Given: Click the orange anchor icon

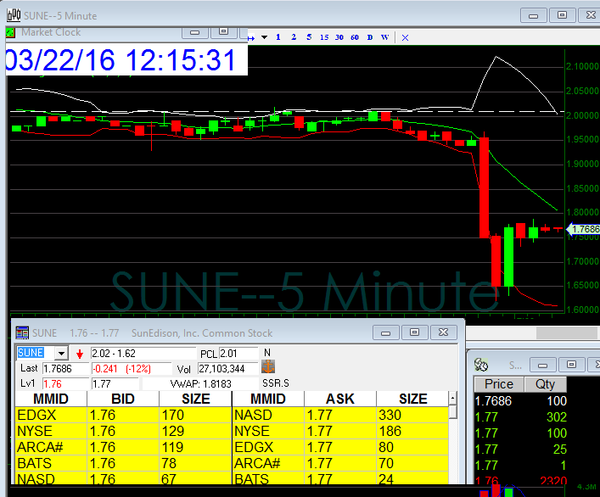Looking at the screenshot, I should click(268, 367).
